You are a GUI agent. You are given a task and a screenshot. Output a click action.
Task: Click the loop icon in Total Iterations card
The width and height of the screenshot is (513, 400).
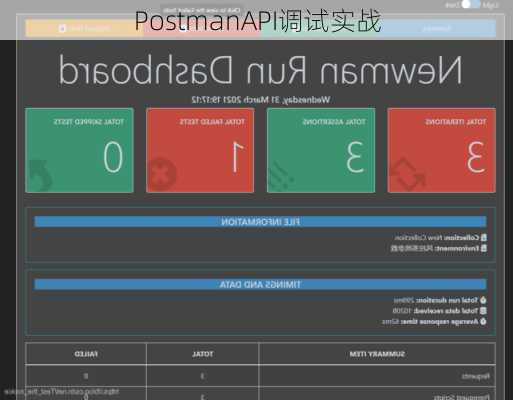408,174
